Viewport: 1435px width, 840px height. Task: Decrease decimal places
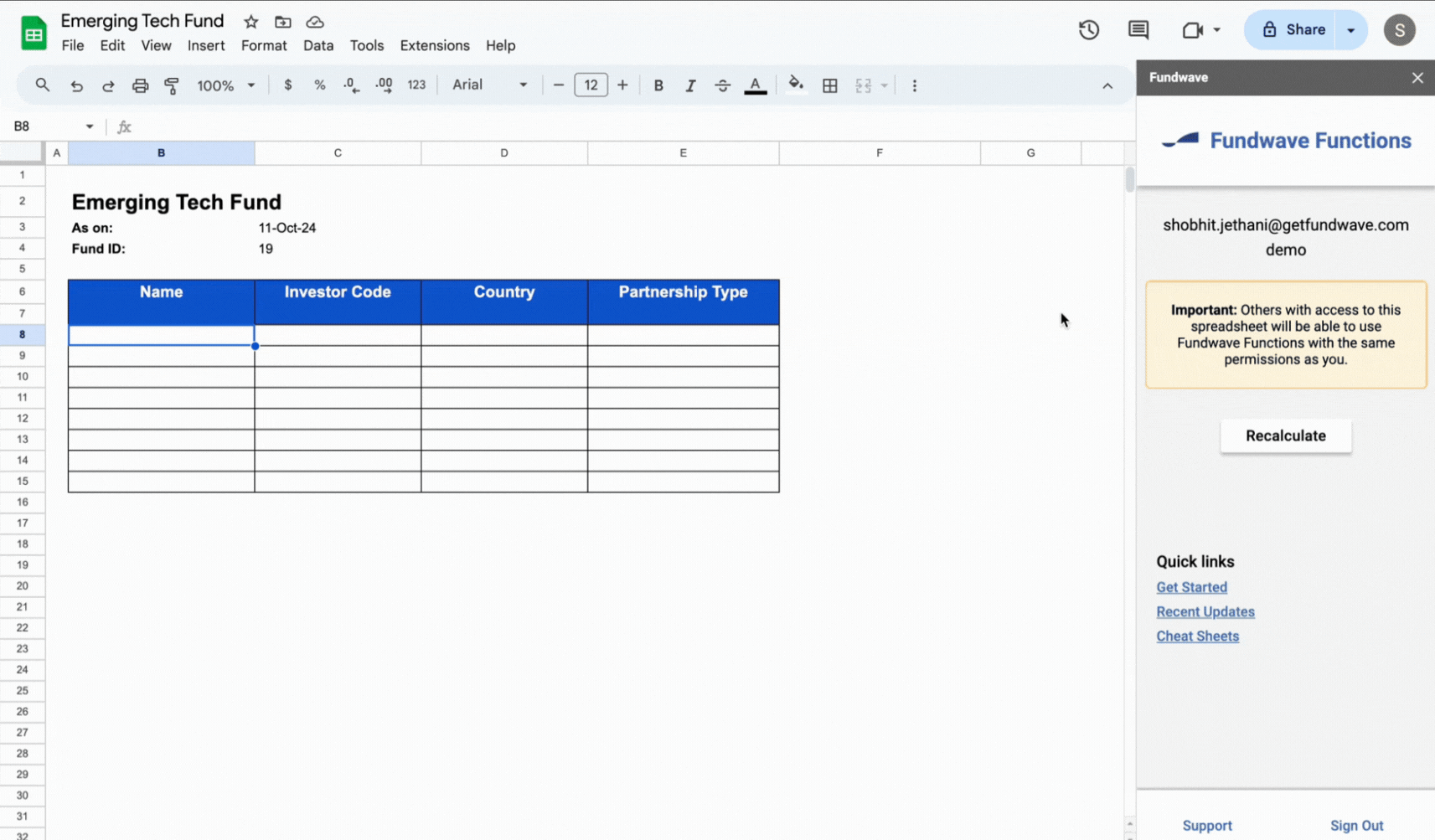[x=352, y=85]
